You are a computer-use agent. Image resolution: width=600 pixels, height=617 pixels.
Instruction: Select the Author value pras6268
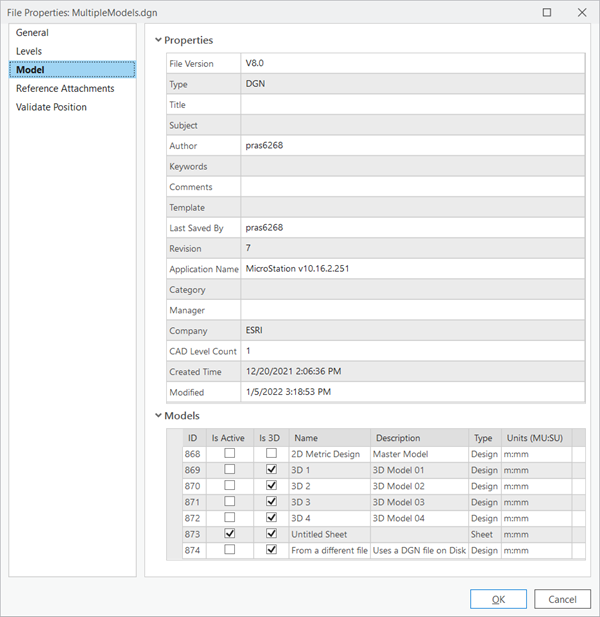point(265,146)
